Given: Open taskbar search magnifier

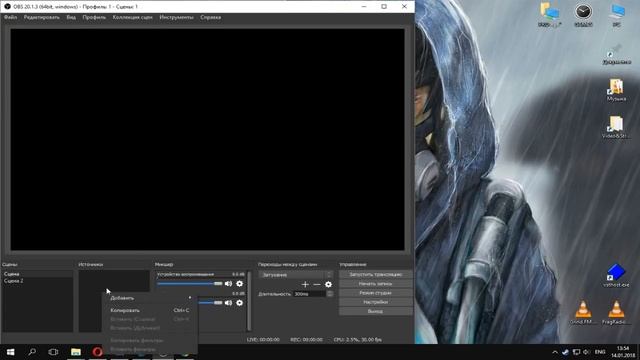Looking at the screenshot, I should pyautogui.click(x=32, y=352).
